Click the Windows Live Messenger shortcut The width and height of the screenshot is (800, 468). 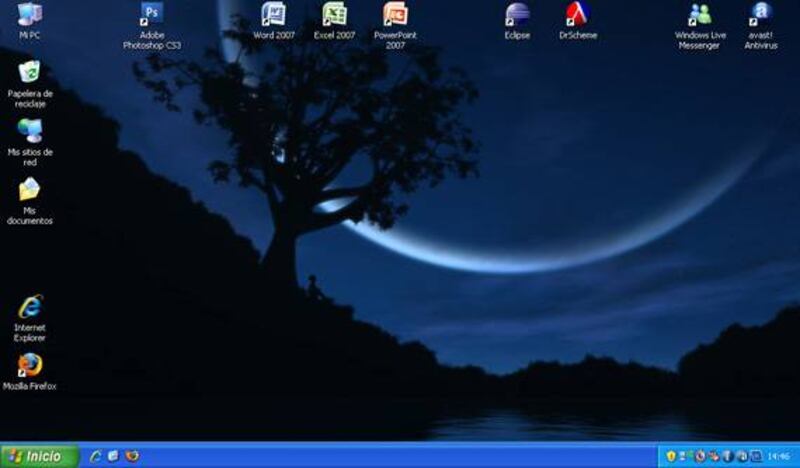pyautogui.click(x=699, y=15)
